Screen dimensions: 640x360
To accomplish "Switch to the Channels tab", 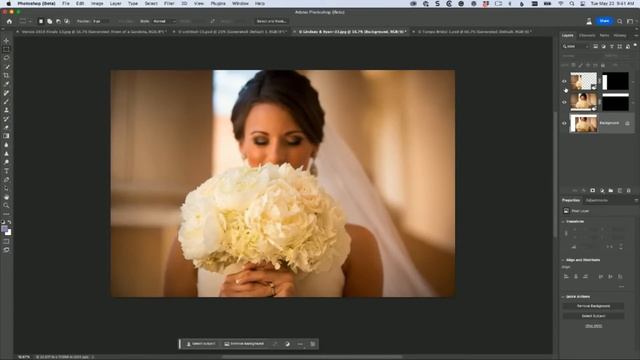I will click(x=587, y=36).
